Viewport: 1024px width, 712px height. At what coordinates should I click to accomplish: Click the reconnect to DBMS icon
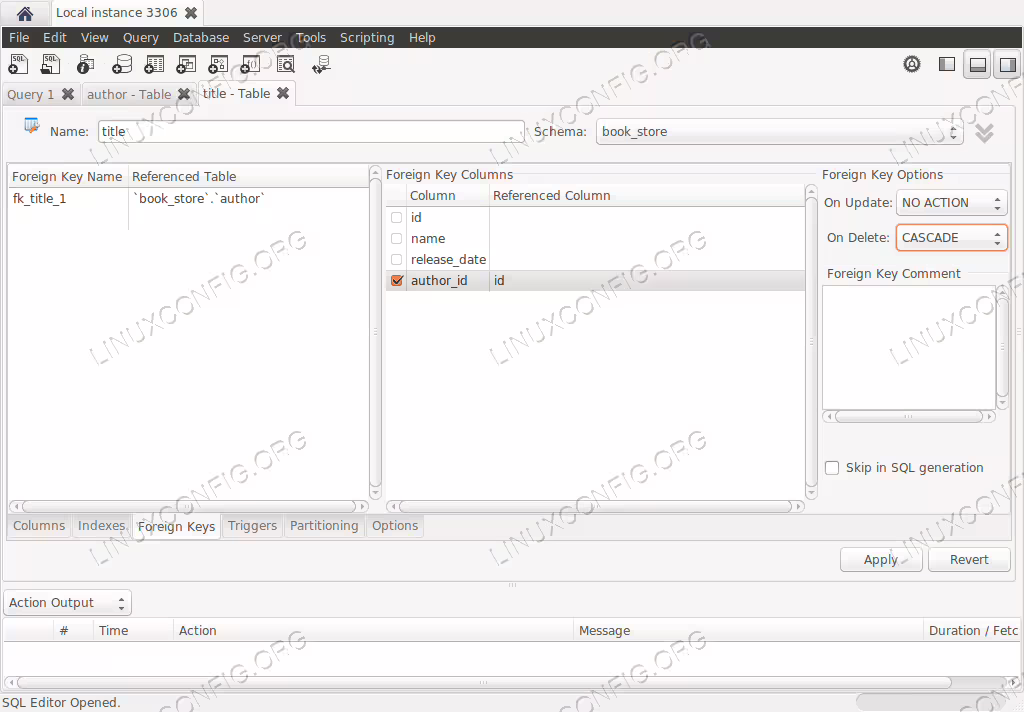(321, 64)
